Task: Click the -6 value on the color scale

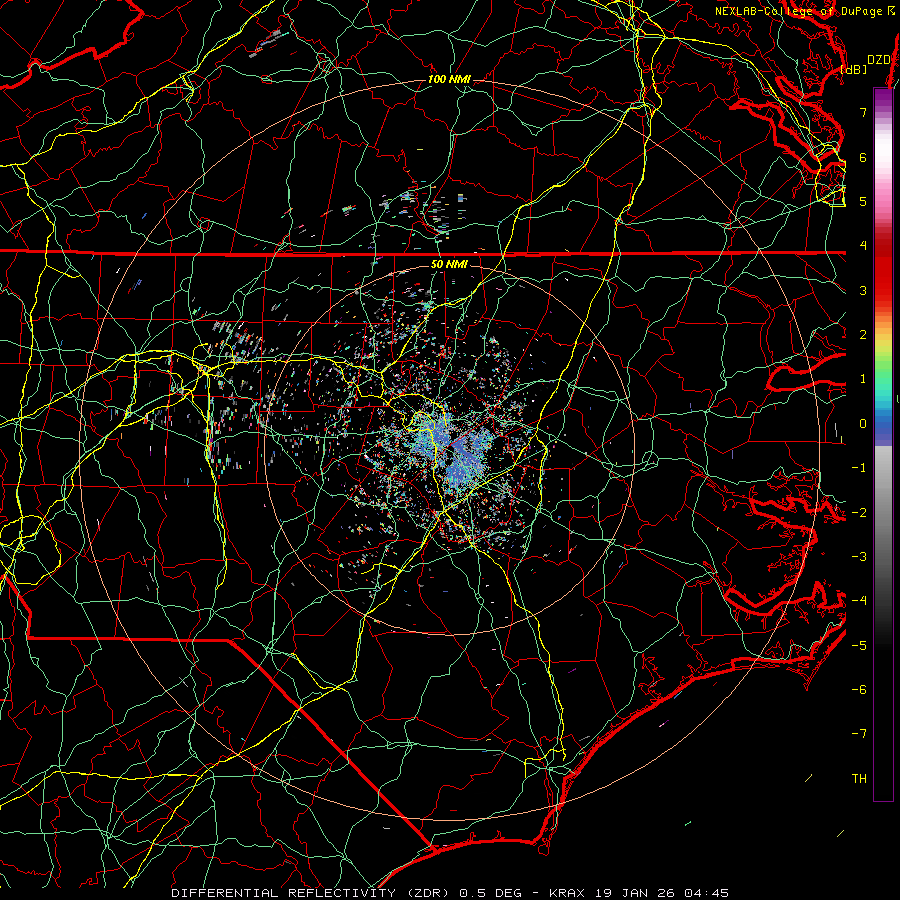Action: coord(859,690)
